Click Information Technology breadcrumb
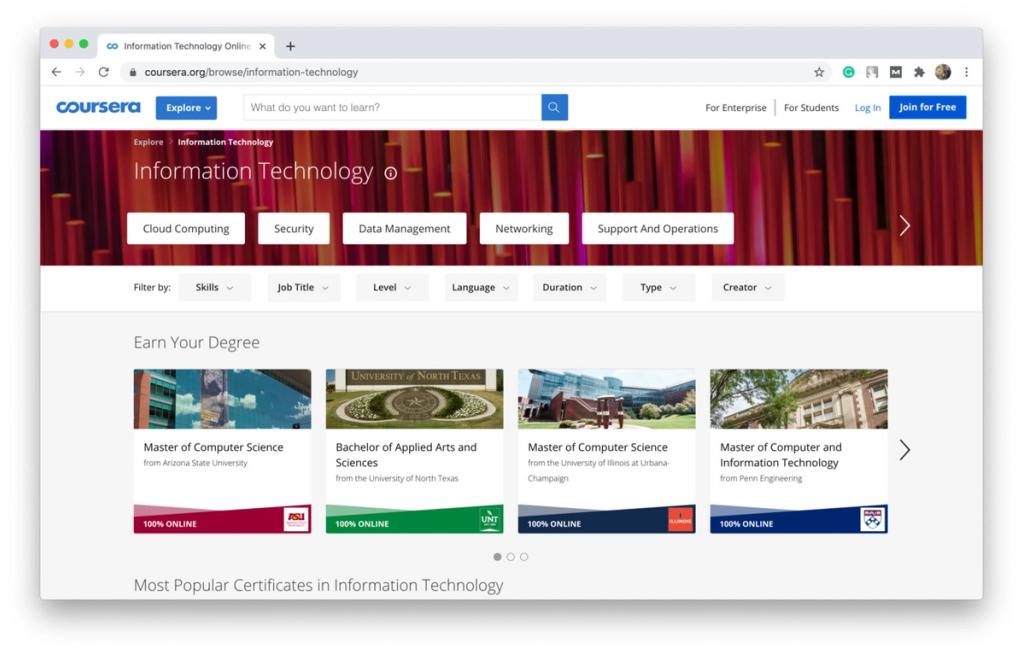The height and width of the screenshot is (654, 1024). 225,142
